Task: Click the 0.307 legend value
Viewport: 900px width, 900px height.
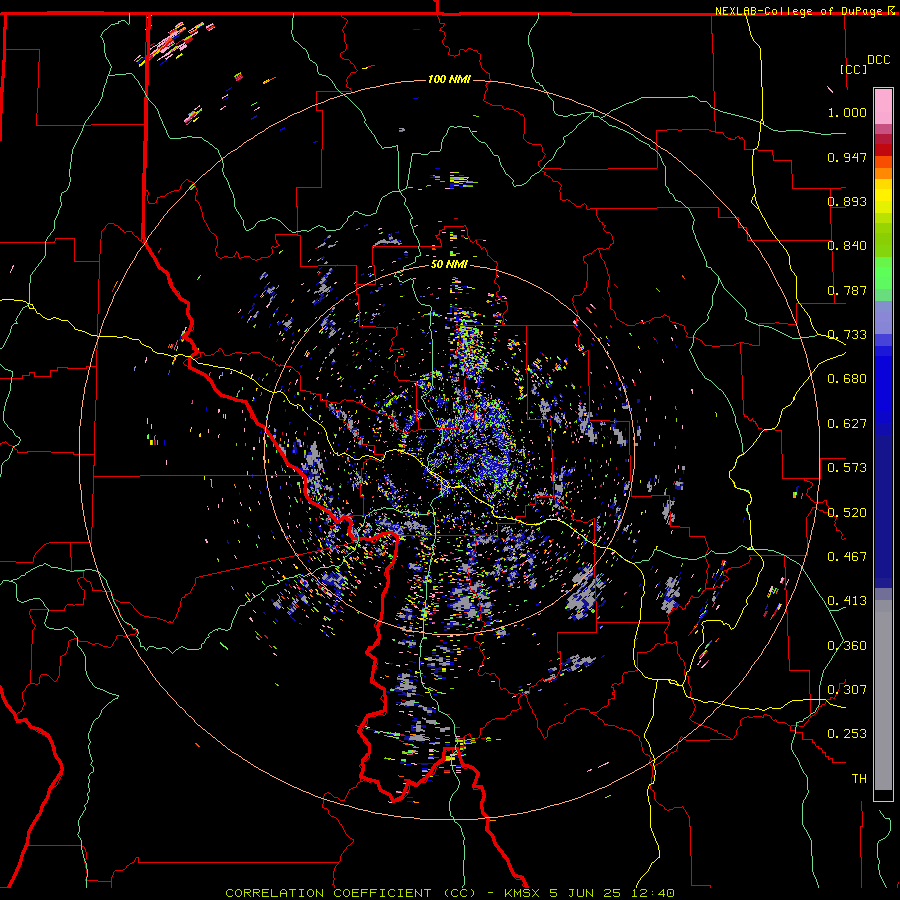Action: tap(847, 690)
